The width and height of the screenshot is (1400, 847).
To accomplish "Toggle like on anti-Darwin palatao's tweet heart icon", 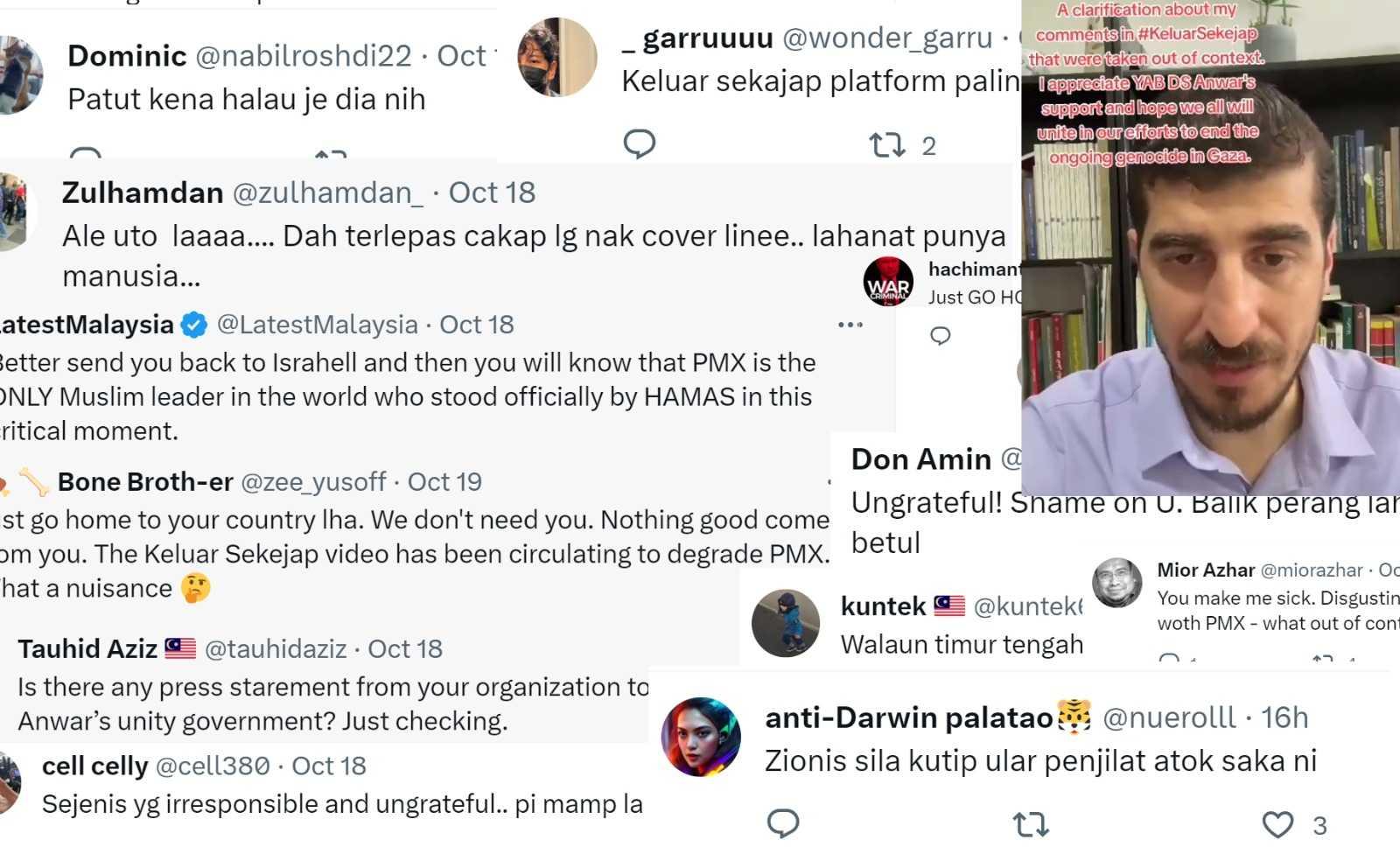I will [1277, 821].
